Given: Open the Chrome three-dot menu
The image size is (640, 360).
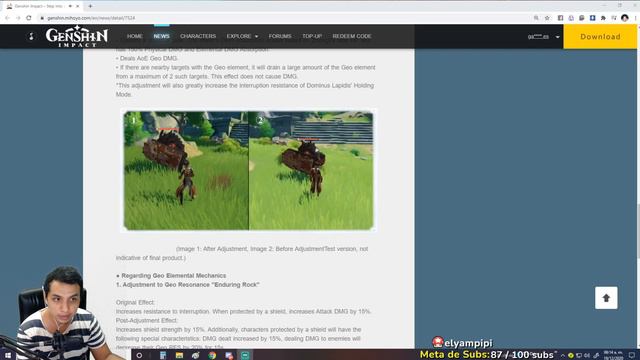Looking at the screenshot, I should [635, 18].
